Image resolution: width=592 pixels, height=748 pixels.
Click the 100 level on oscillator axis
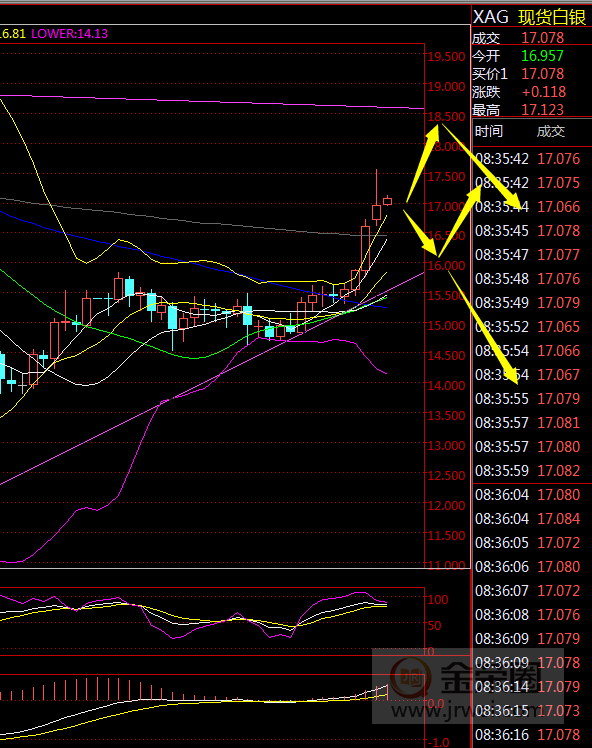click(x=438, y=600)
